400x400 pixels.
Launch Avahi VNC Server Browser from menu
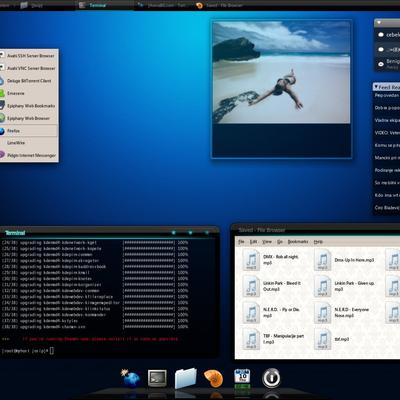pos(29,68)
